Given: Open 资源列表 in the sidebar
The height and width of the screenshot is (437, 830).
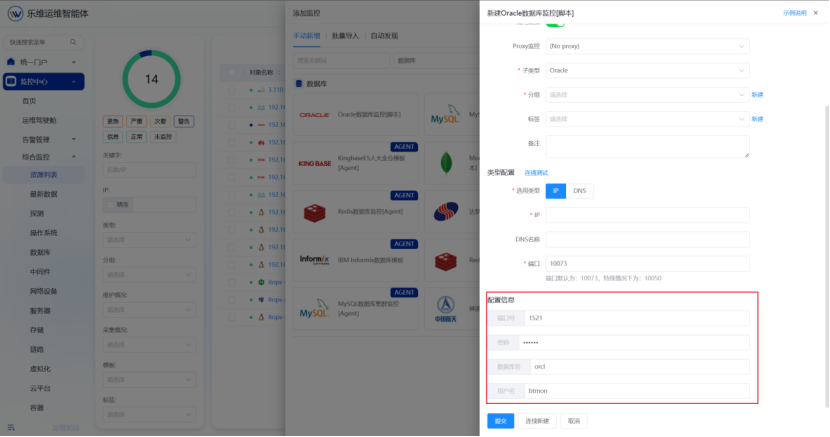Looking at the screenshot, I should pyautogui.click(x=43, y=175).
